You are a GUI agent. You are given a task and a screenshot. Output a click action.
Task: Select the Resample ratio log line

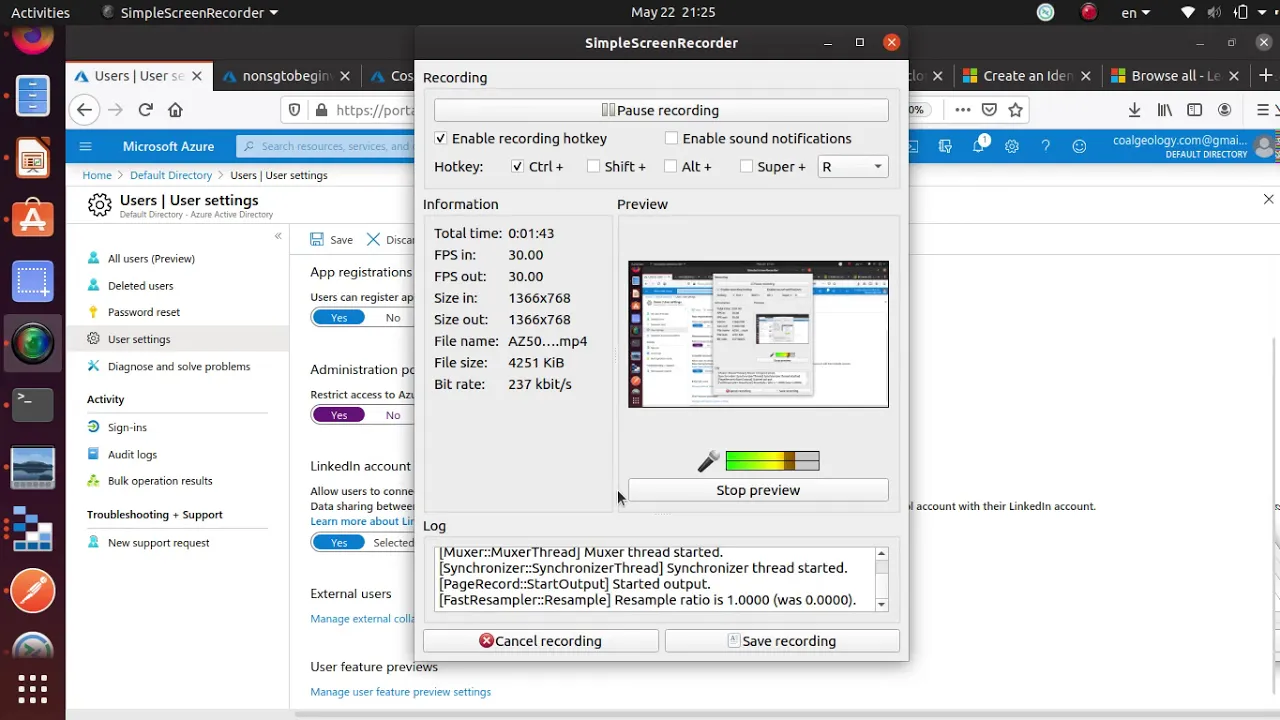point(647,600)
